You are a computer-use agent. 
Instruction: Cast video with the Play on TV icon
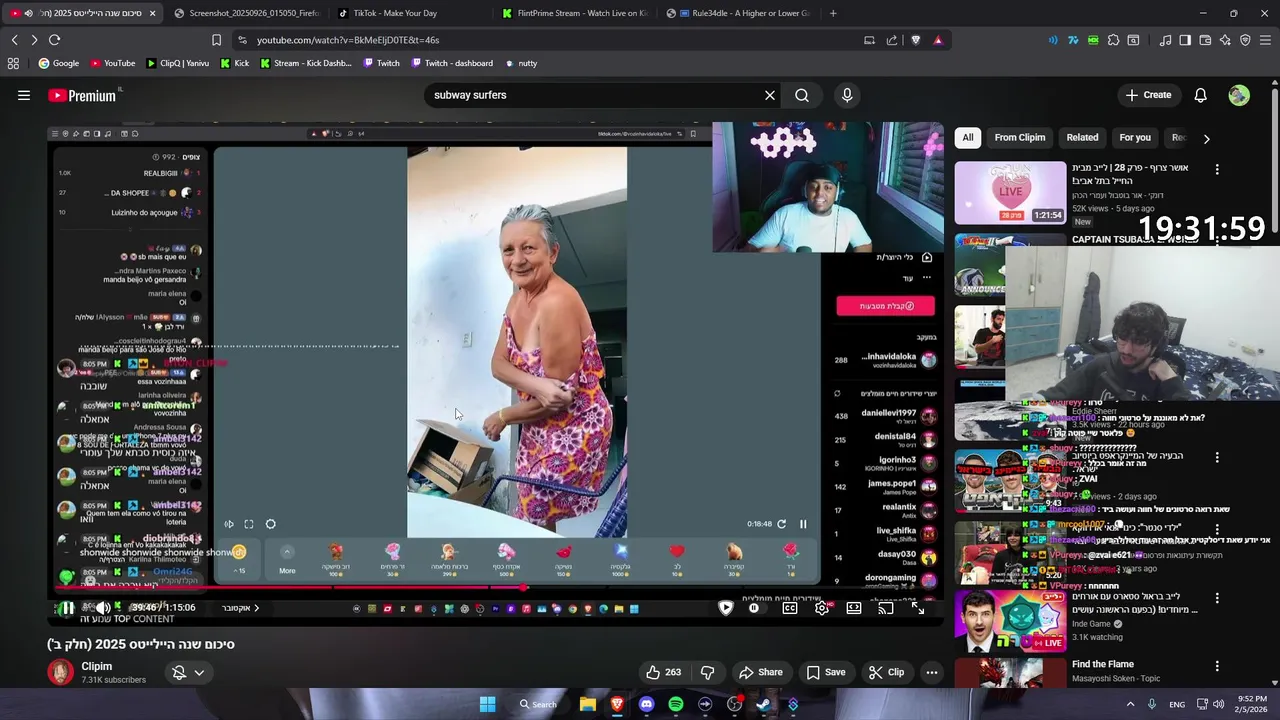coord(886,608)
